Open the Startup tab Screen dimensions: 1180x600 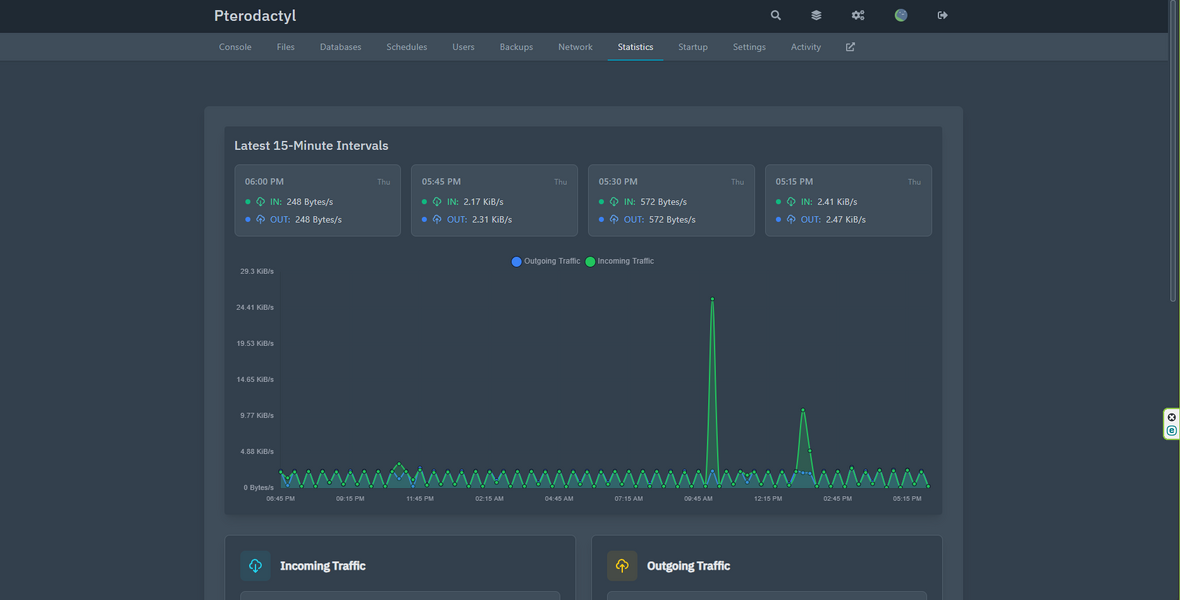point(692,47)
